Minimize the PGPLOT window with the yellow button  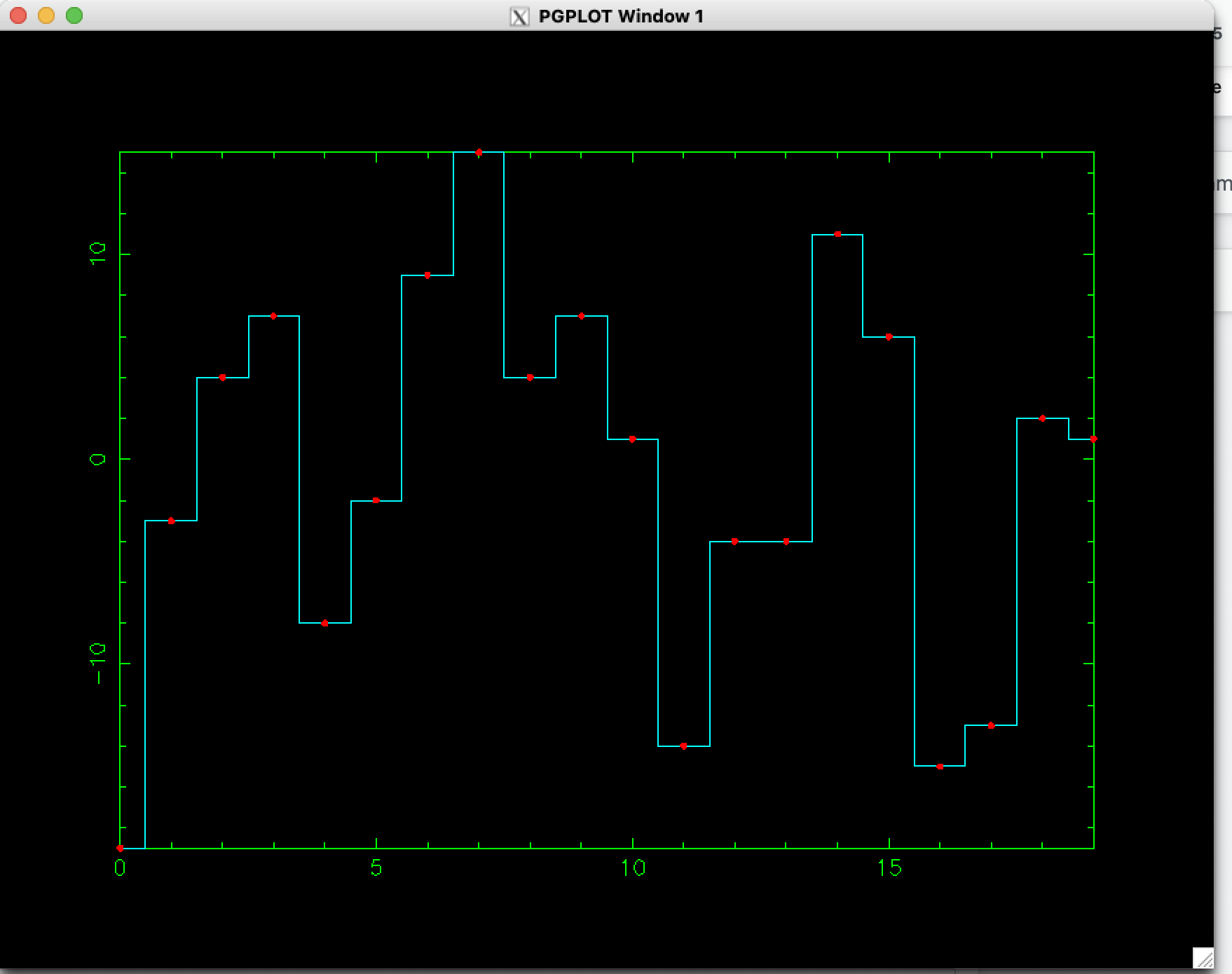pos(46,15)
